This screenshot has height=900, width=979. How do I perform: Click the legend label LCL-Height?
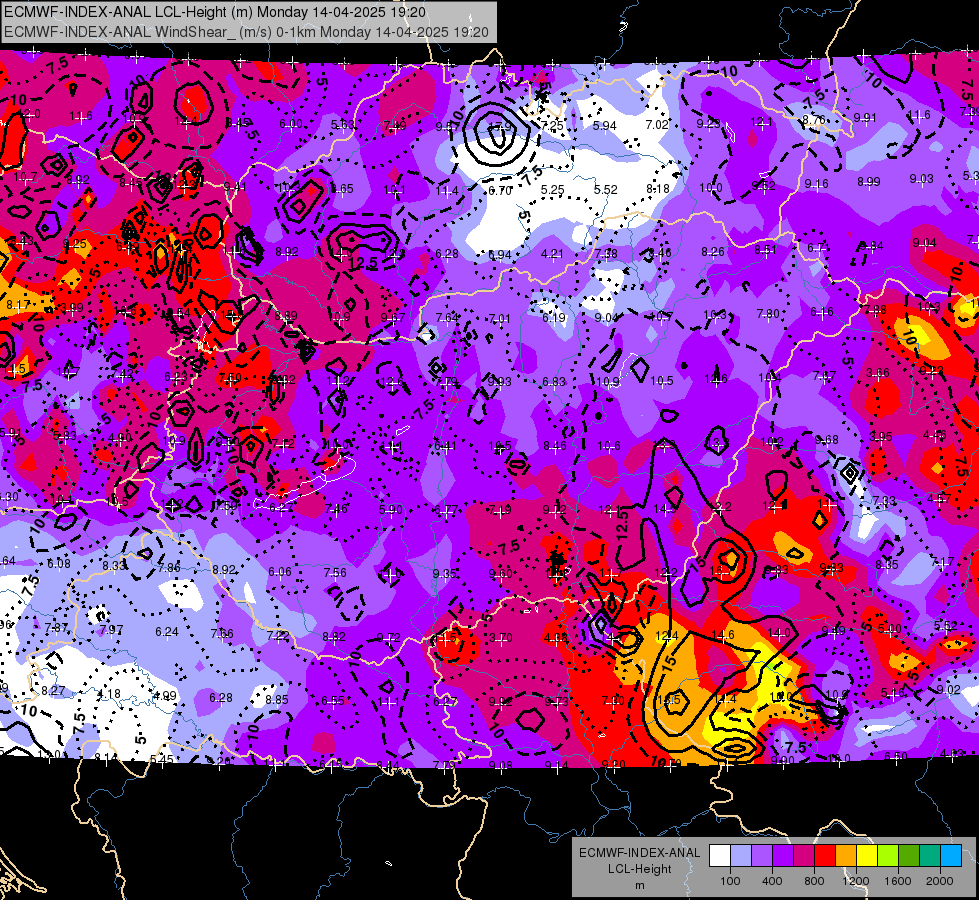[x=640, y=869]
